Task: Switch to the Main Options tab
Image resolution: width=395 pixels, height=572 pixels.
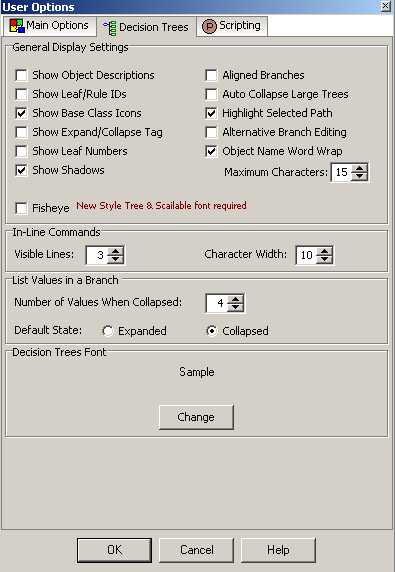Action: click(49, 26)
